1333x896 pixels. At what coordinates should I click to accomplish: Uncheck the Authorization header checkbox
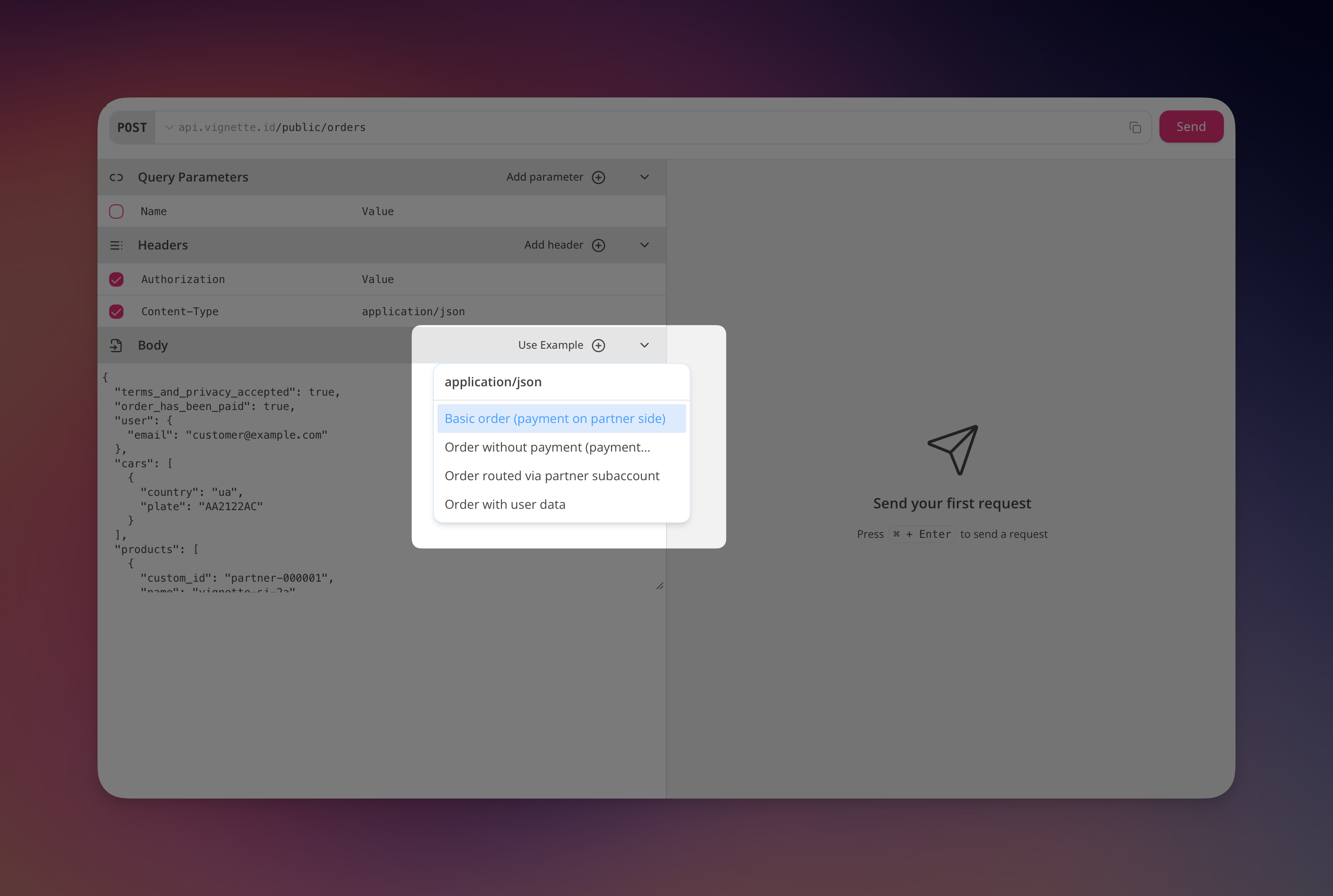116,279
